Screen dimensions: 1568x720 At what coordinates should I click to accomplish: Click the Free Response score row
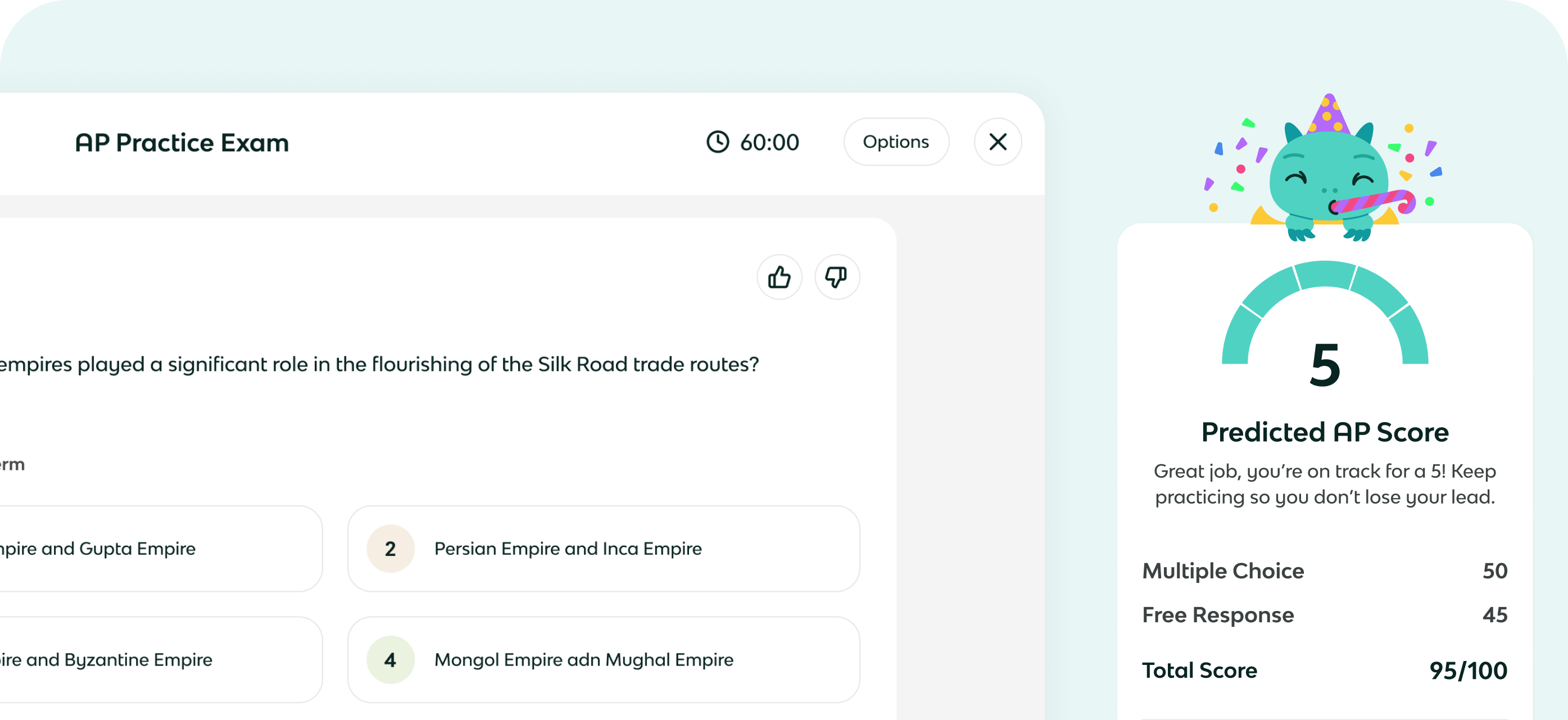(1325, 615)
